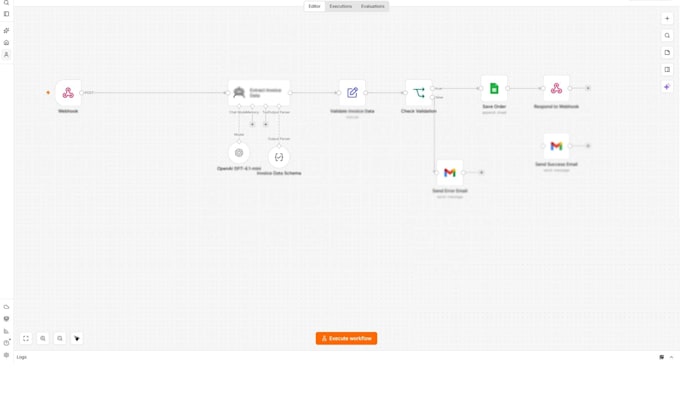Click the Invoice Data Schema label text
The image size is (680, 411).
[x=279, y=173]
